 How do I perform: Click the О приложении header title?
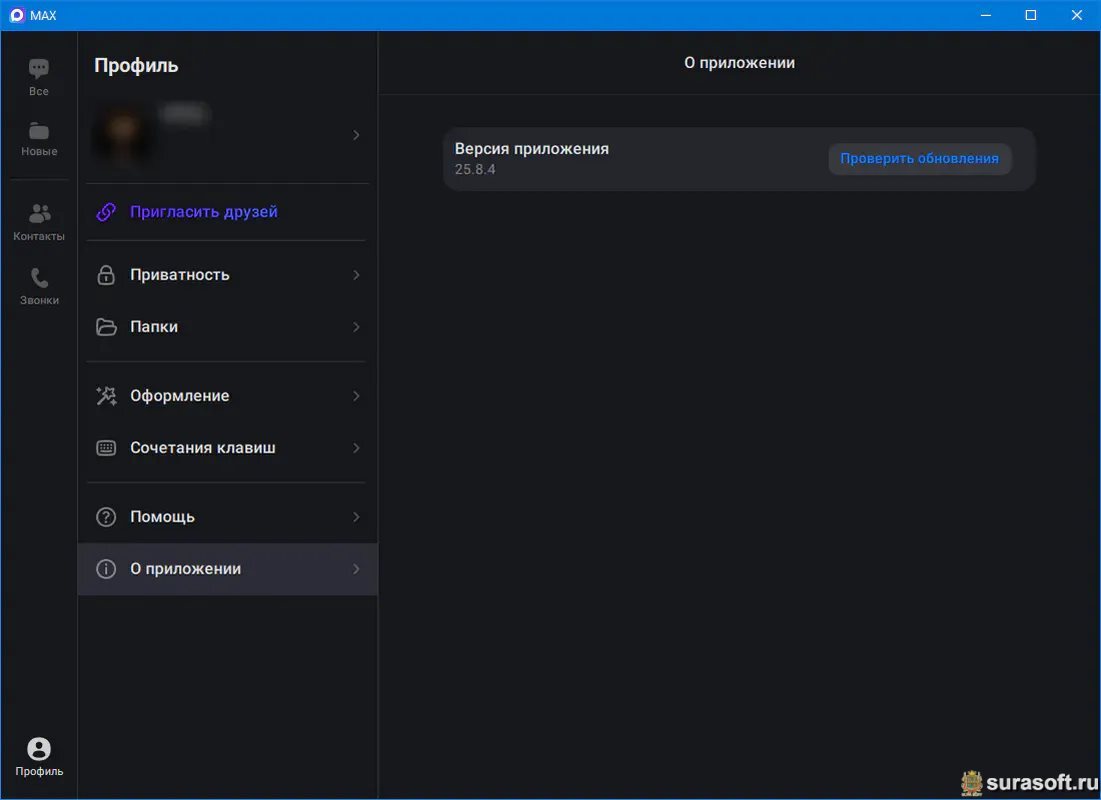click(739, 63)
